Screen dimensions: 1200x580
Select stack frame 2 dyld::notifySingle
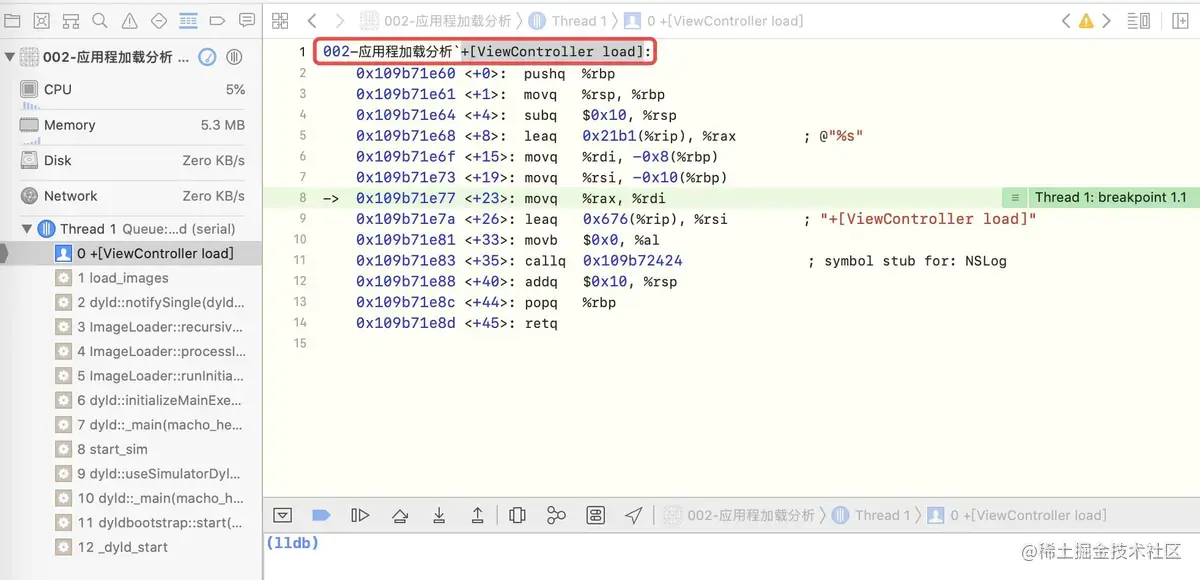131,302
